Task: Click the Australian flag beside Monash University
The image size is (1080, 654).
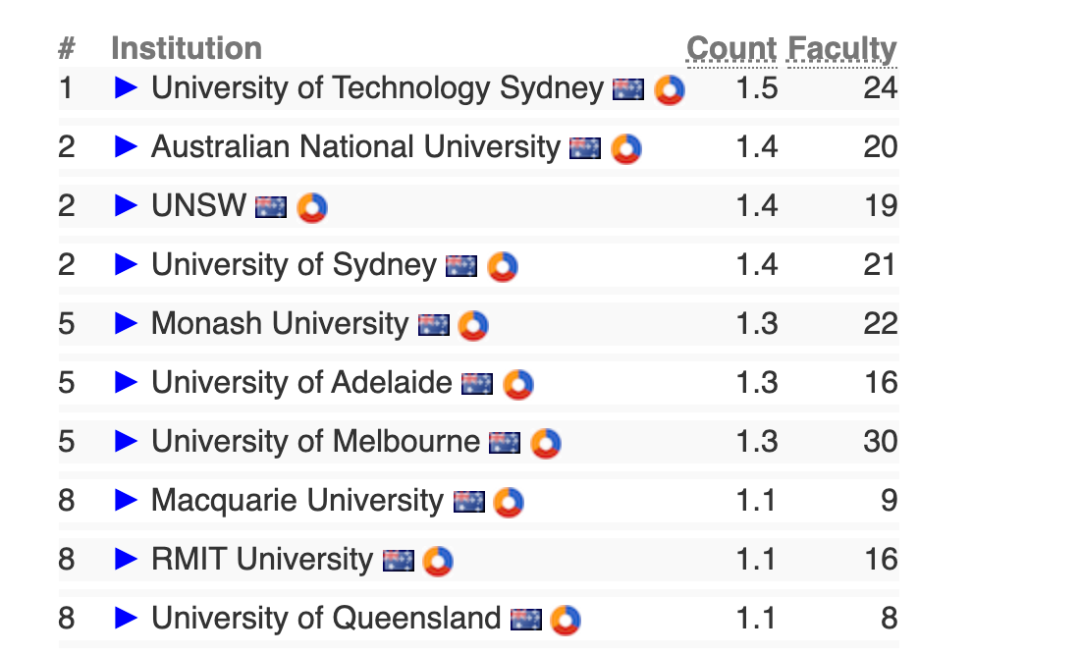Action: pyautogui.click(x=433, y=326)
